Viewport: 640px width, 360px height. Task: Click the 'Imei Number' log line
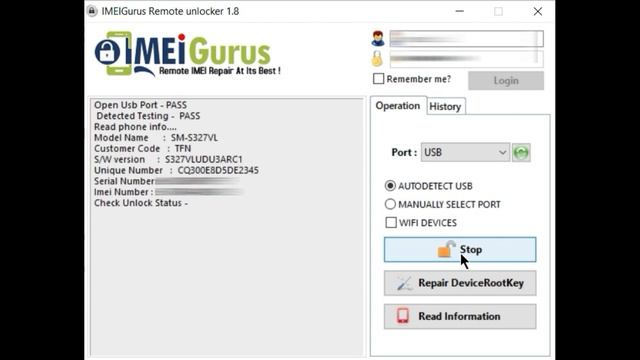pyautogui.click(x=168, y=192)
